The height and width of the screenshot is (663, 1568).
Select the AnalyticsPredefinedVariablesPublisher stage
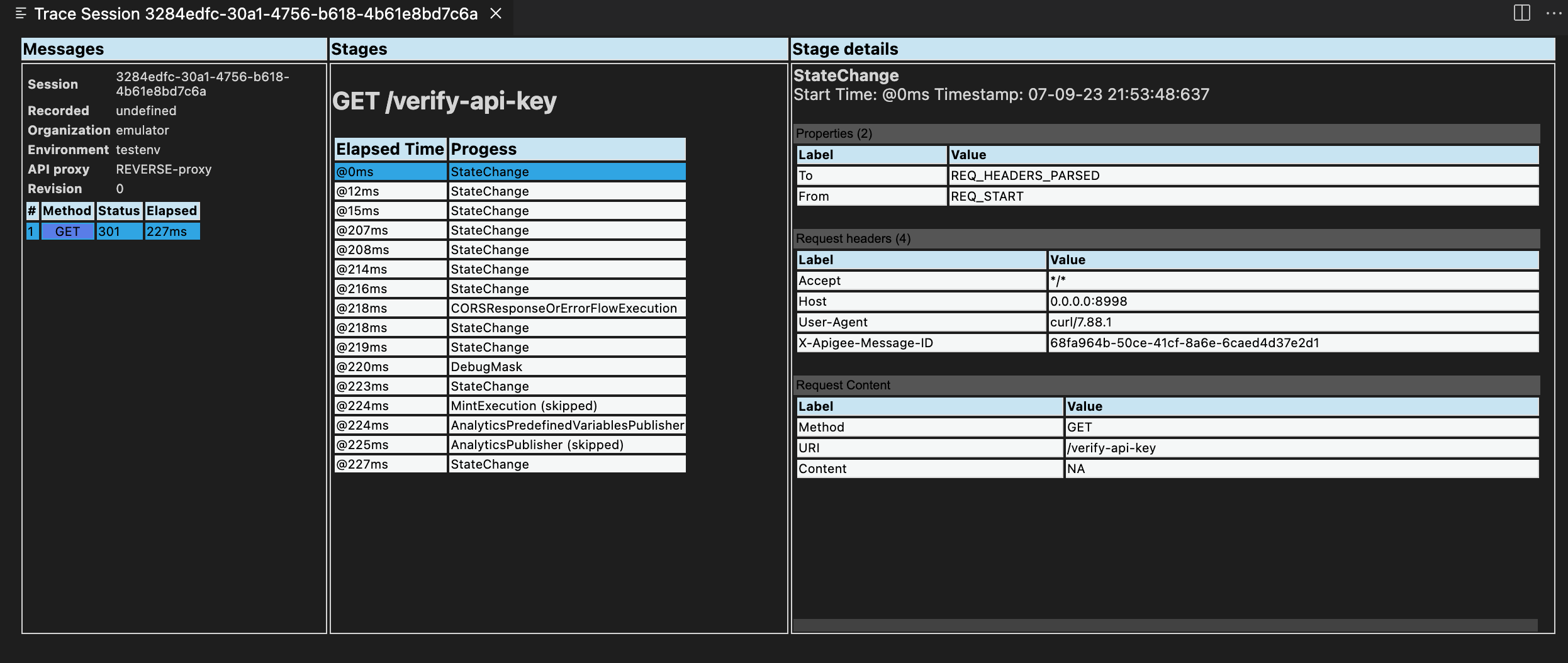pos(567,425)
